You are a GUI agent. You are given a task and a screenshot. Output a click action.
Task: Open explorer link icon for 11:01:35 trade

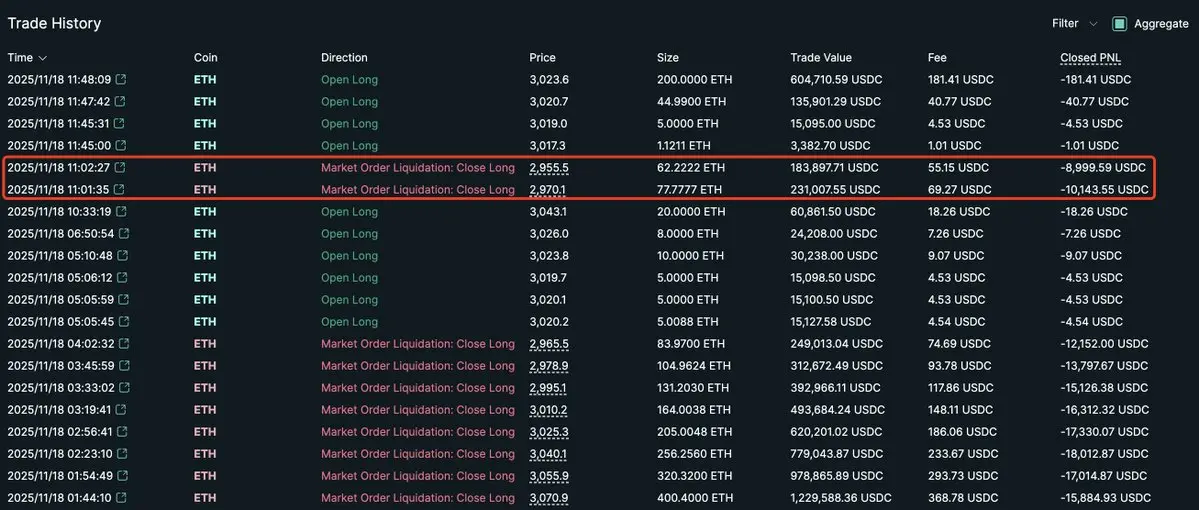click(x=120, y=190)
